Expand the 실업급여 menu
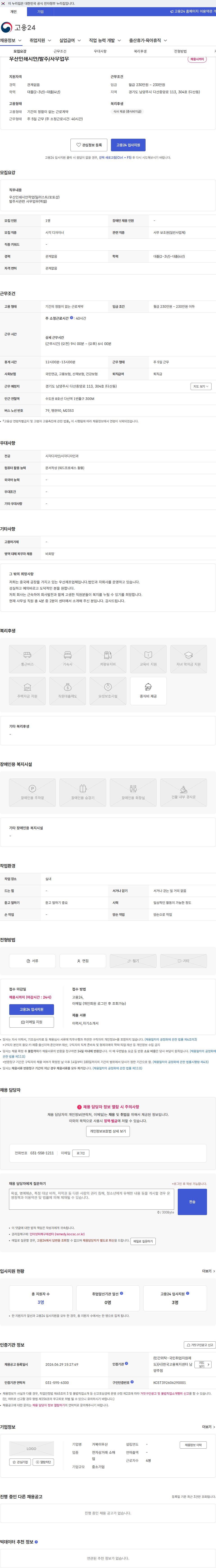The image size is (216, 1568). tap(70, 41)
